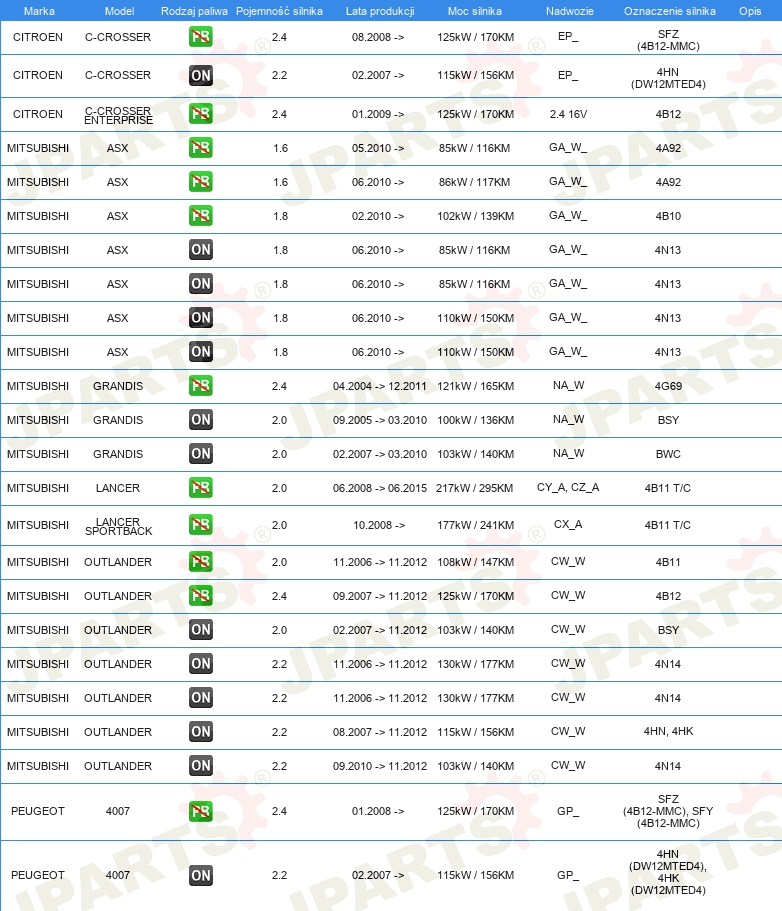Click the 'SFZ (4B12-MMC), SFY (4B12-MMC)' engine cell
782x911 pixels.
668,812
